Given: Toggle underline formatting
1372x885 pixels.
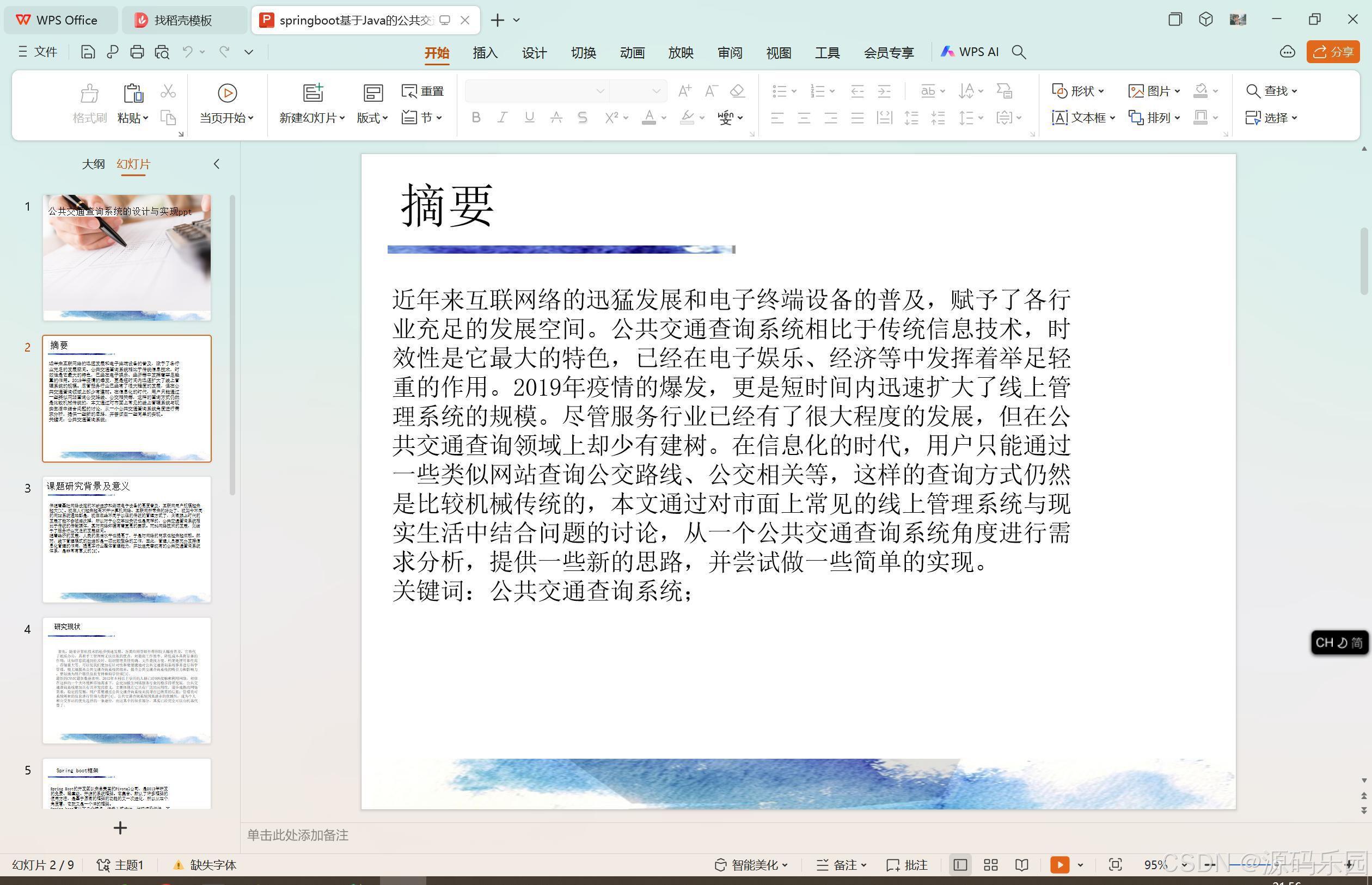Looking at the screenshot, I should click(528, 117).
